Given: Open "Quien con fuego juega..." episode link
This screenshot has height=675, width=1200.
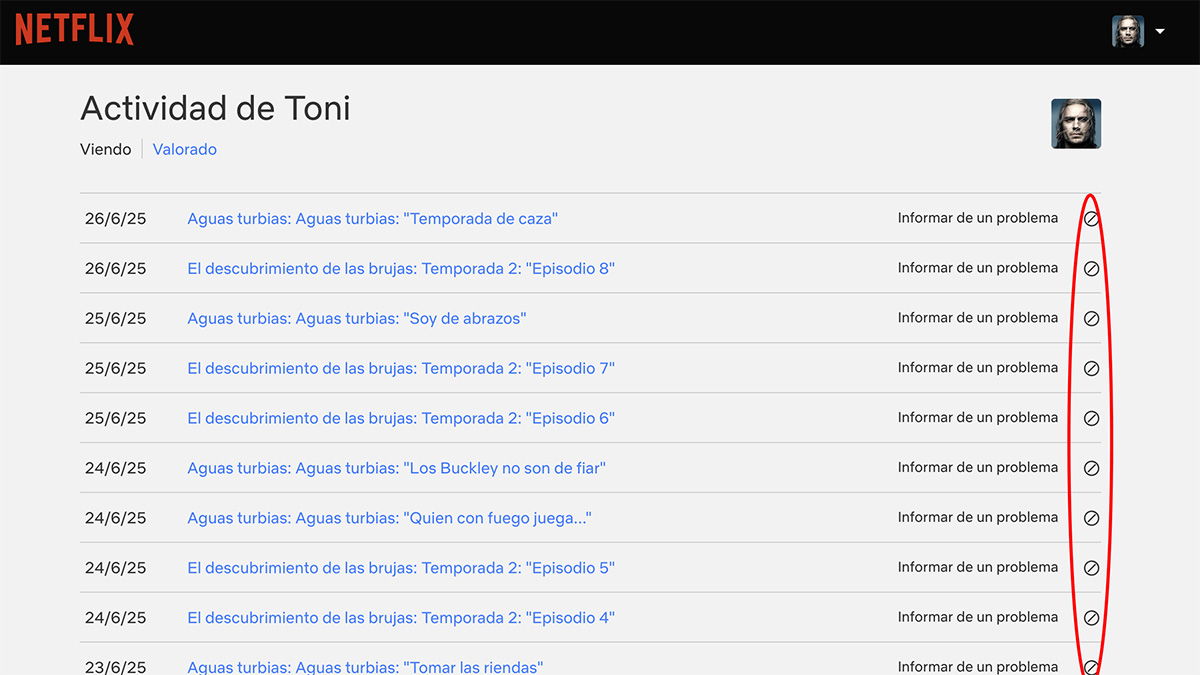Looking at the screenshot, I should [390, 518].
